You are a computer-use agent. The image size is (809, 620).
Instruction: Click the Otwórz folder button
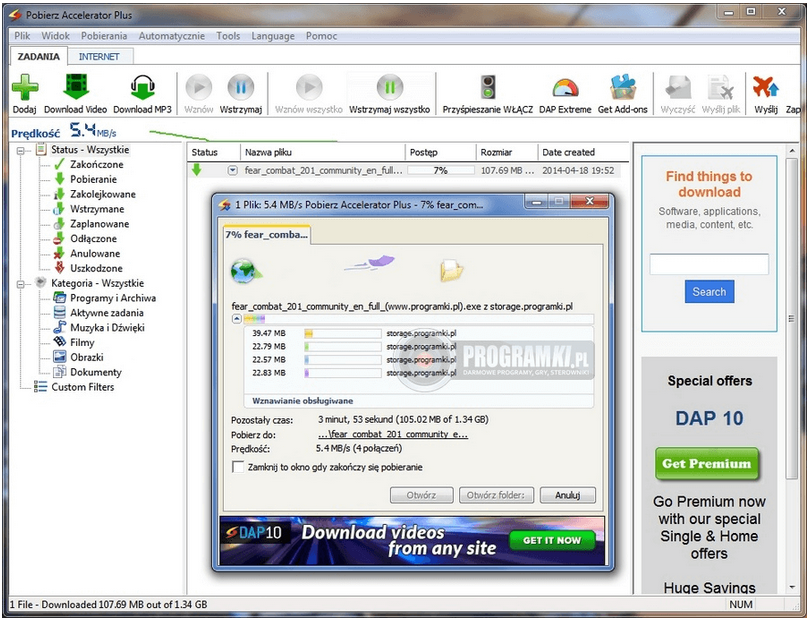pos(496,495)
